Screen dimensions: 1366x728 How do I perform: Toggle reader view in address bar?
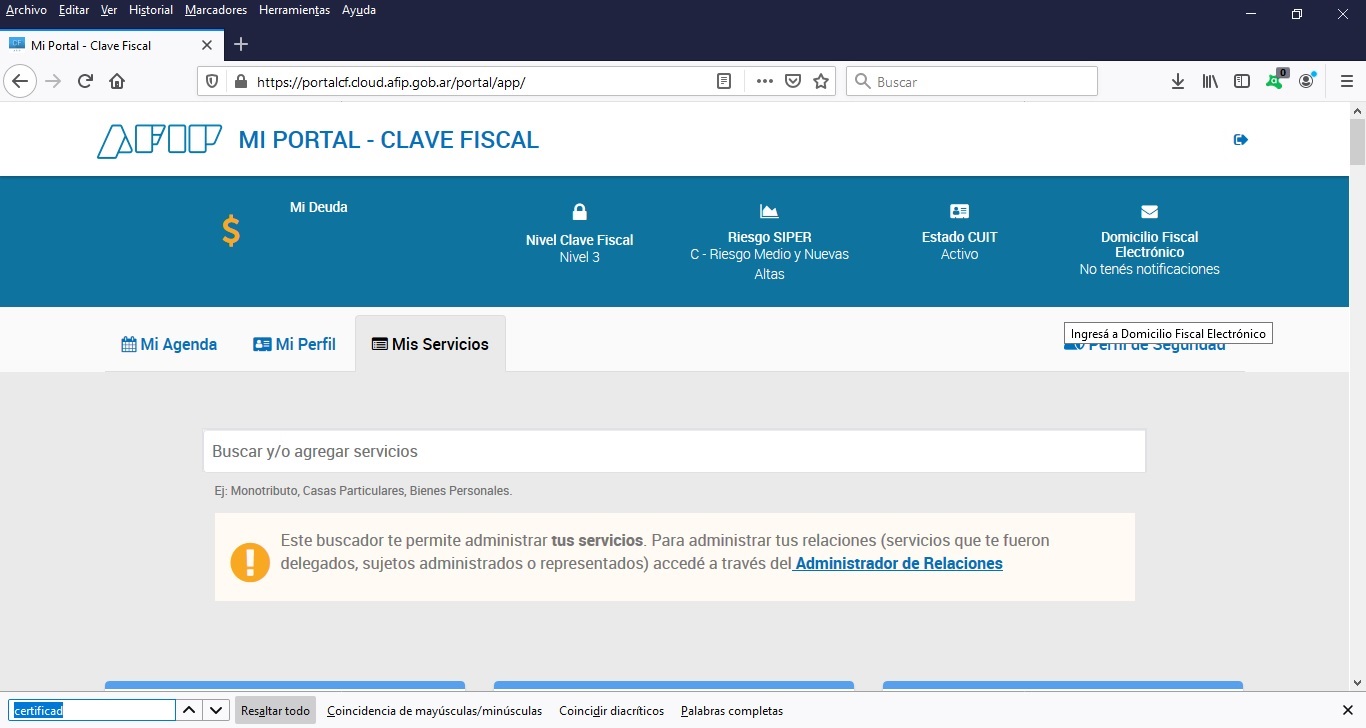(x=725, y=82)
